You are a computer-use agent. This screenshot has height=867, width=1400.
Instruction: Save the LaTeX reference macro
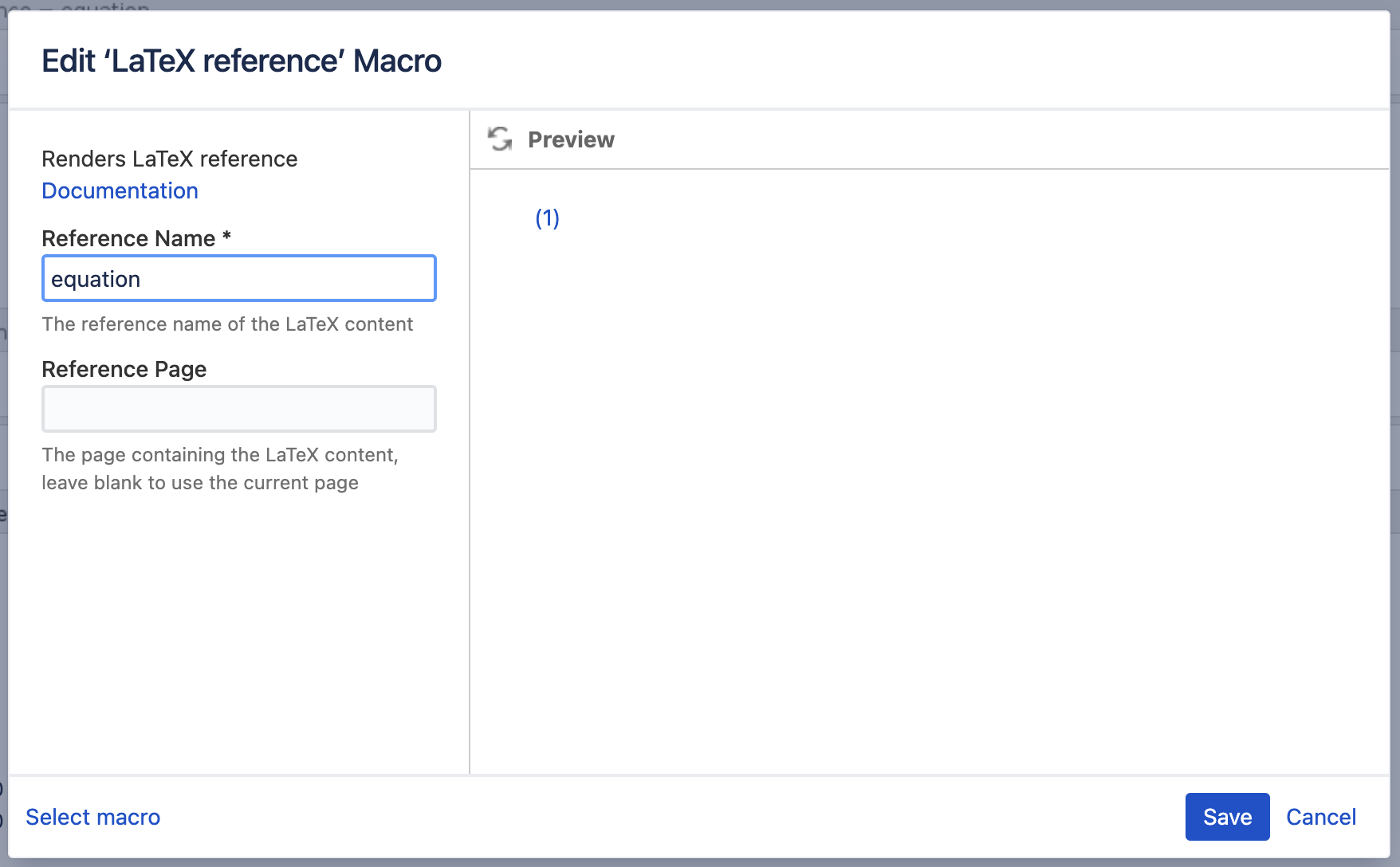tap(1227, 817)
